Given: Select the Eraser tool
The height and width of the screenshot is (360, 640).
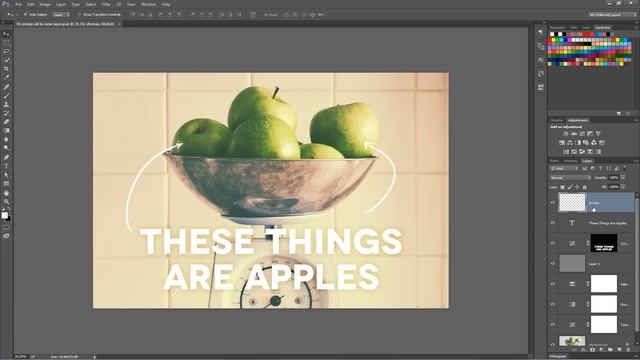Looking at the screenshot, I should tap(6, 122).
